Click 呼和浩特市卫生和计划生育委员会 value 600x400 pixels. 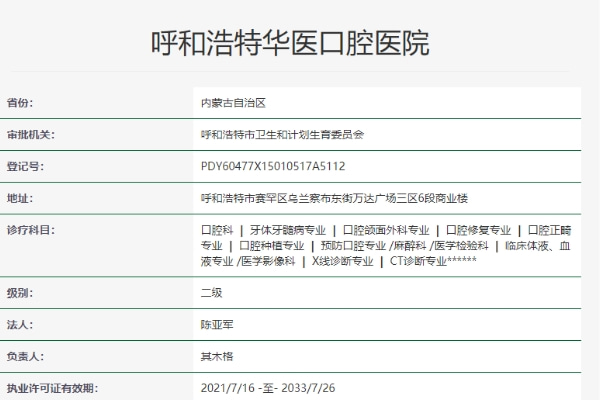click(x=282, y=134)
